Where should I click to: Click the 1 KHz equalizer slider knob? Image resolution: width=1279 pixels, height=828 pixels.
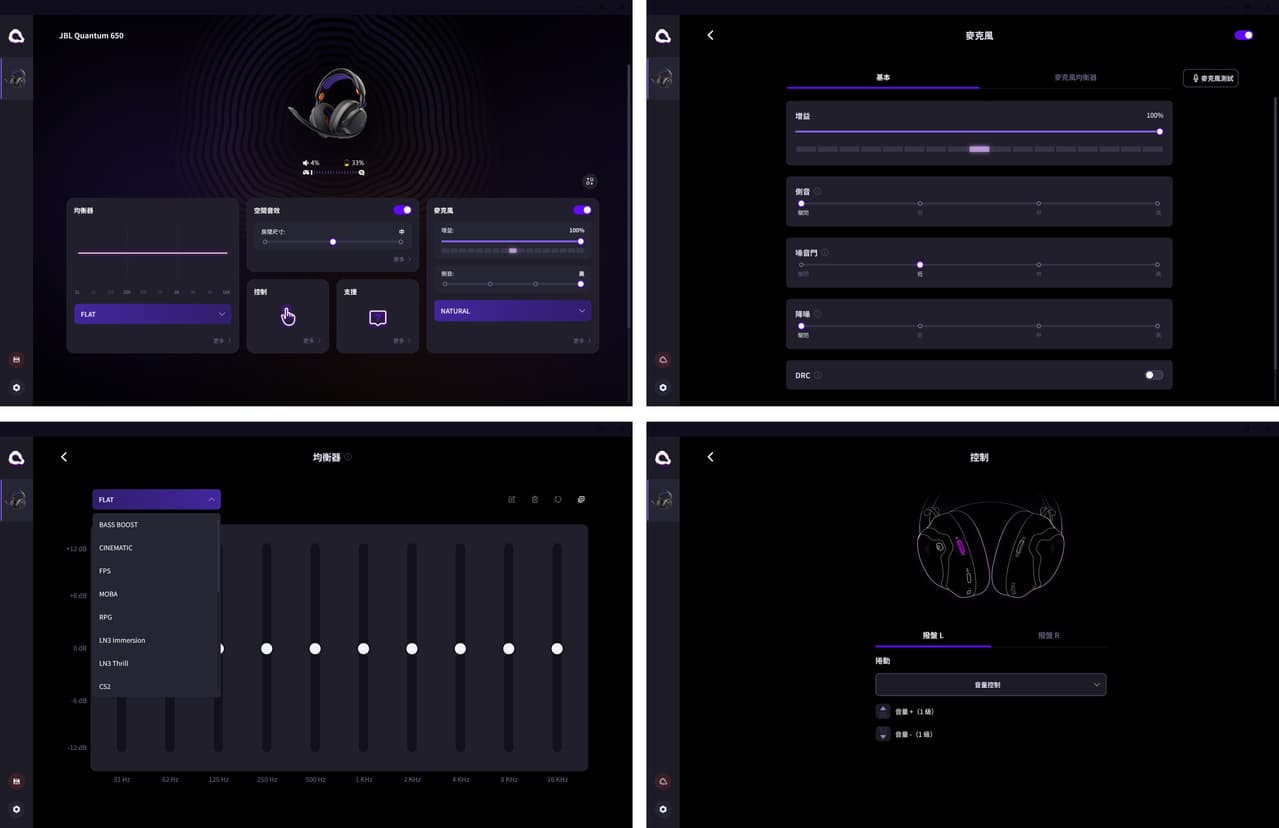point(363,649)
